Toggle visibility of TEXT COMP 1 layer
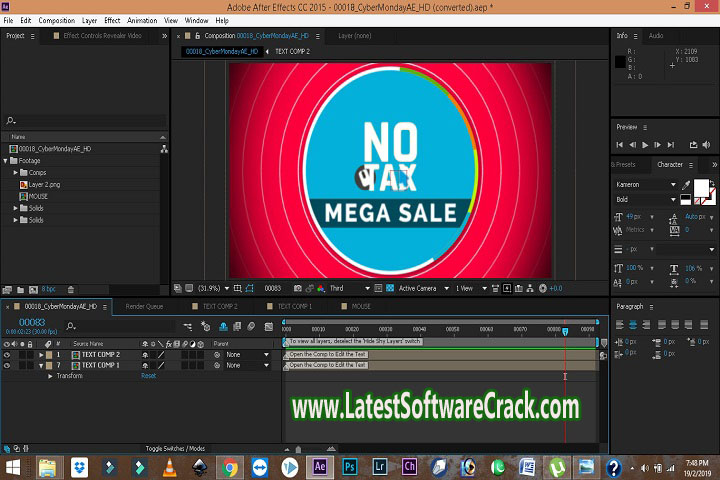 click(x=7, y=365)
